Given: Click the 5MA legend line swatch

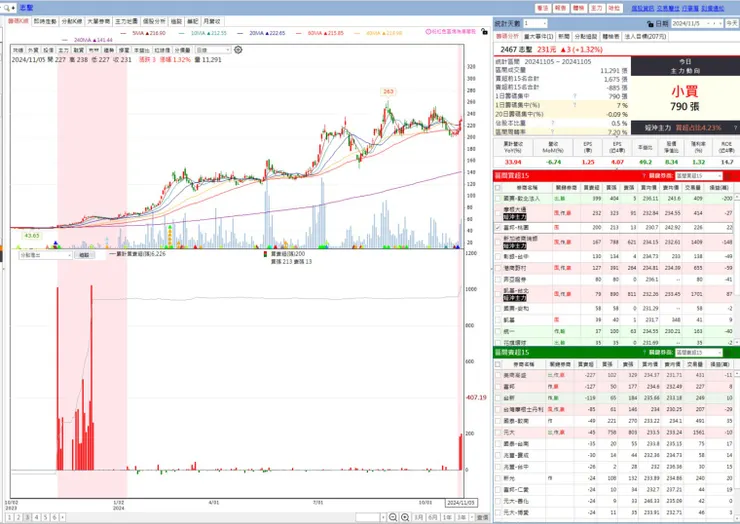Looking at the screenshot, I should tap(124, 33).
